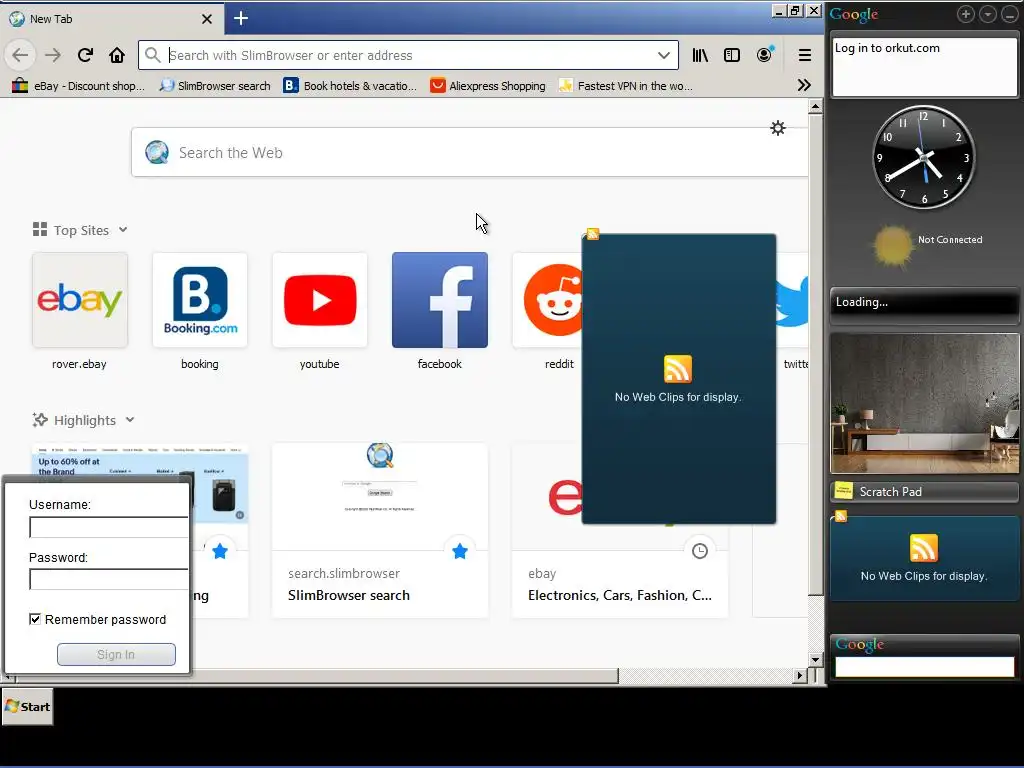Reload the current page

coord(85,56)
